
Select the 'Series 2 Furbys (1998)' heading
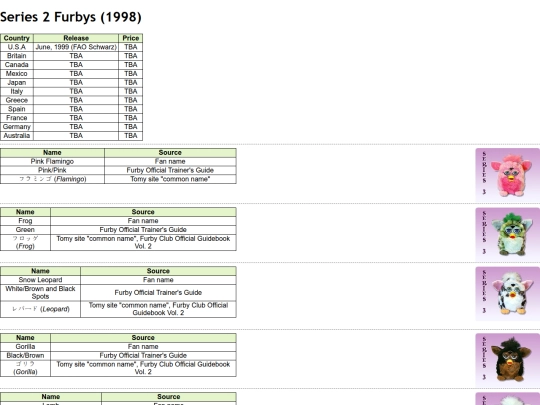(x=71, y=17)
